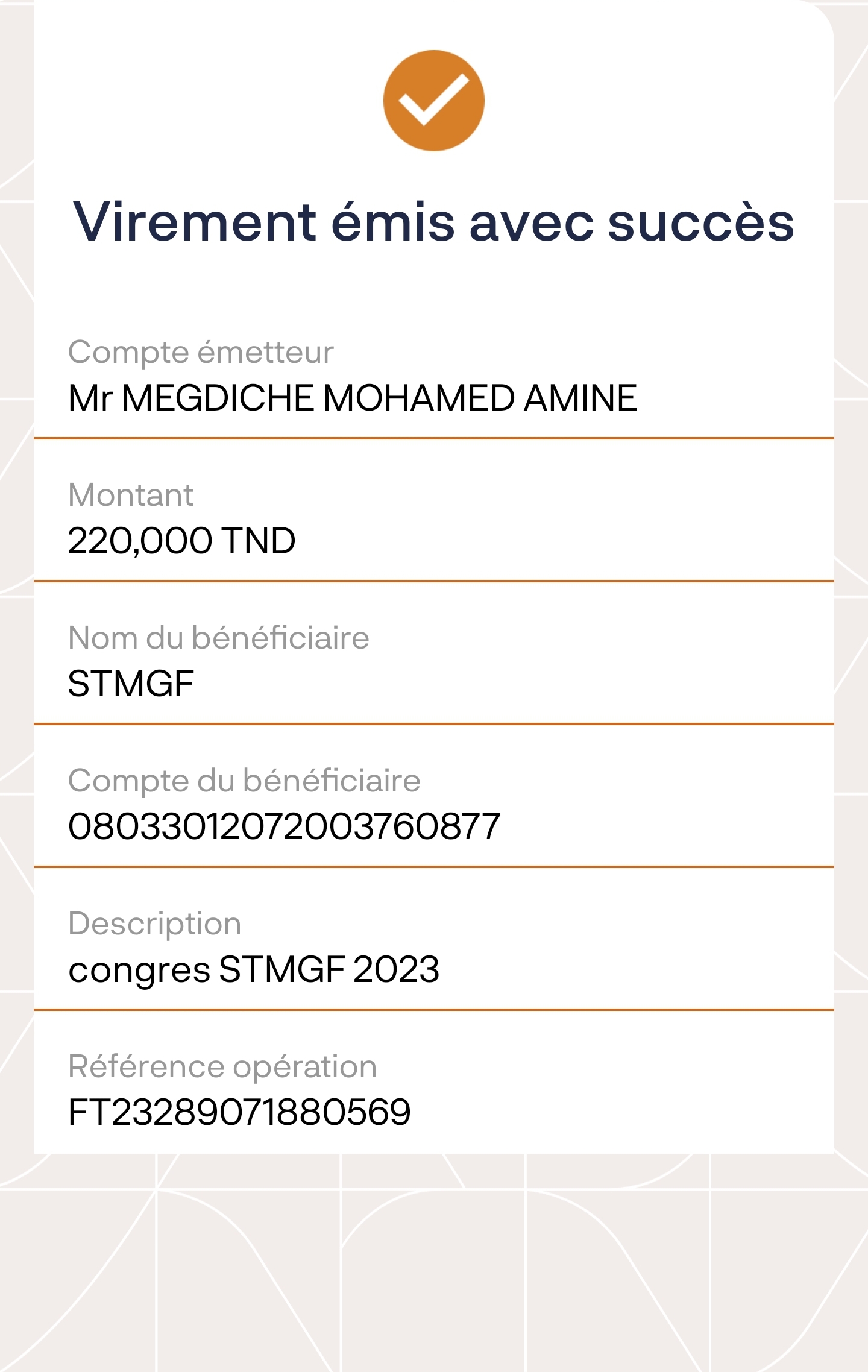This screenshot has width=868, height=1372.
Task: Tap the orange success checkmark icon
Action: (434, 101)
